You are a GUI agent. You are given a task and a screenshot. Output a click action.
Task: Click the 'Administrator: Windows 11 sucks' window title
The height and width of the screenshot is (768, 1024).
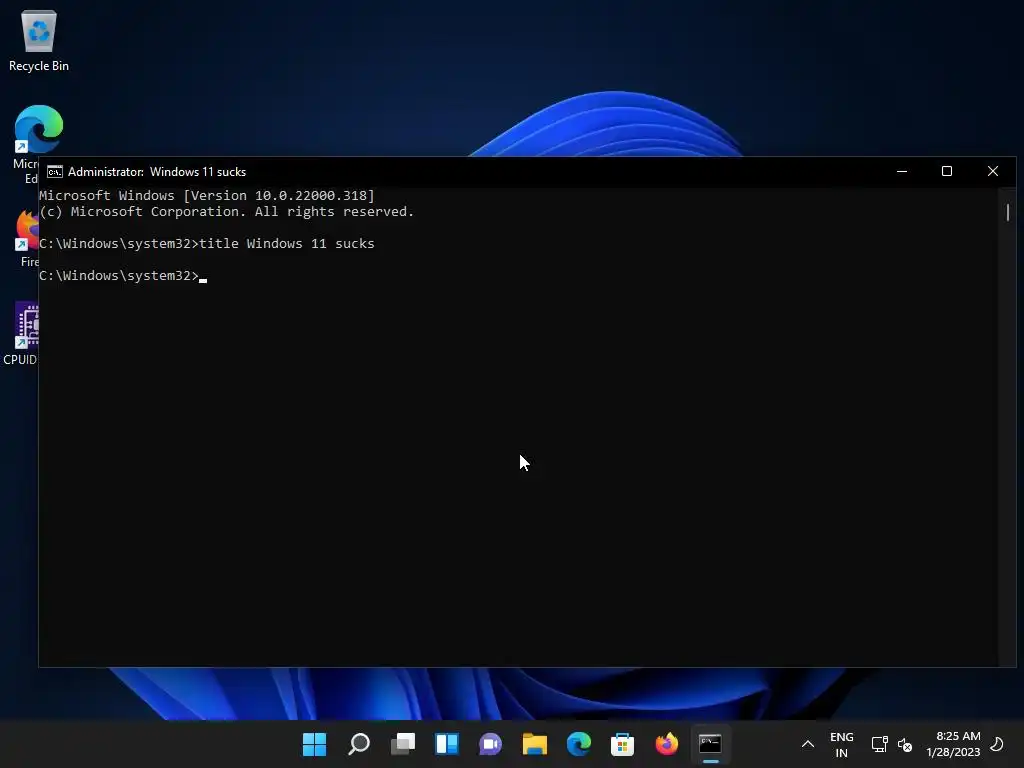point(157,172)
